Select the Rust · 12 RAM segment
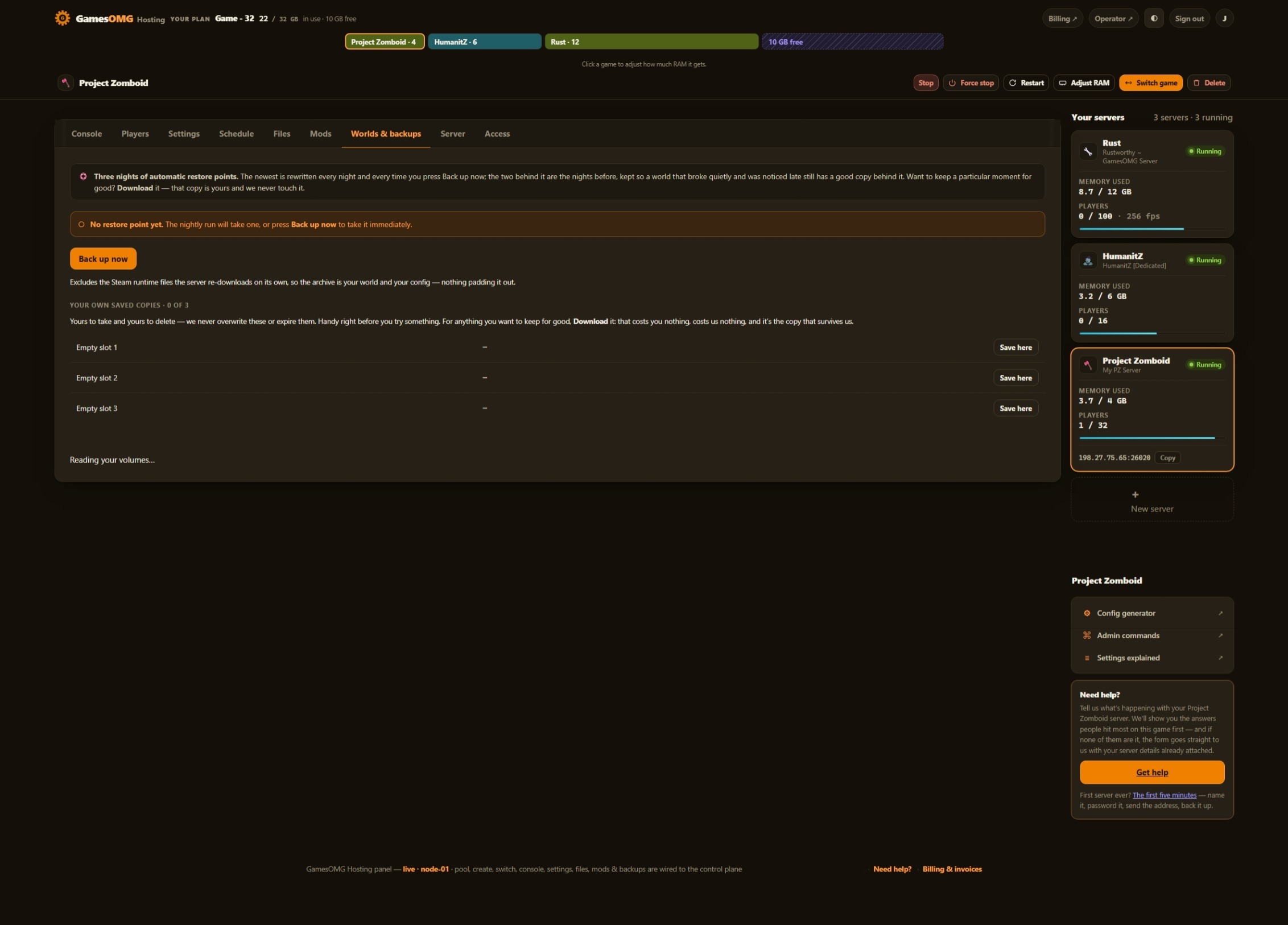 coord(651,42)
